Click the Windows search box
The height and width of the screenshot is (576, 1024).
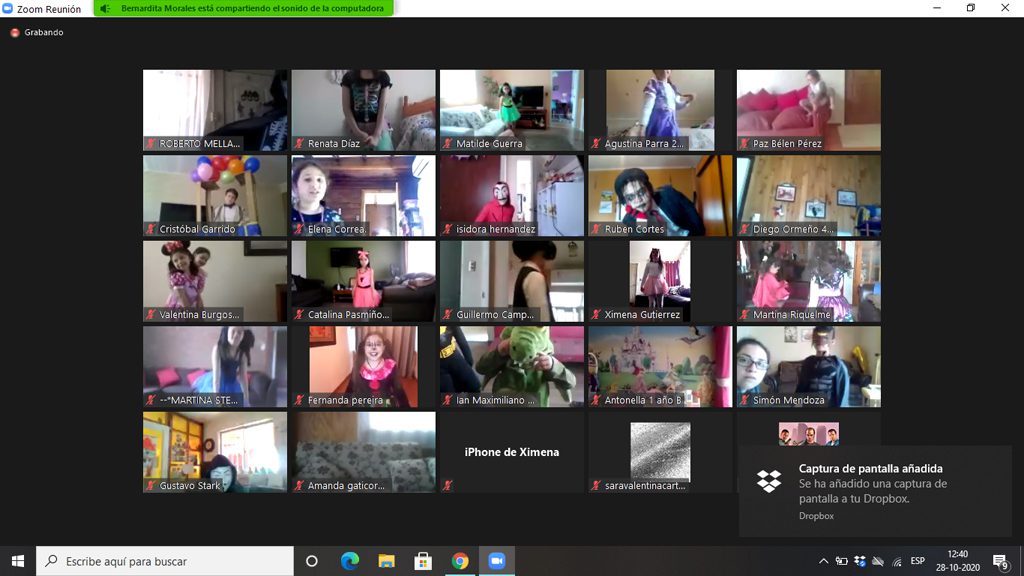[165, 561]
